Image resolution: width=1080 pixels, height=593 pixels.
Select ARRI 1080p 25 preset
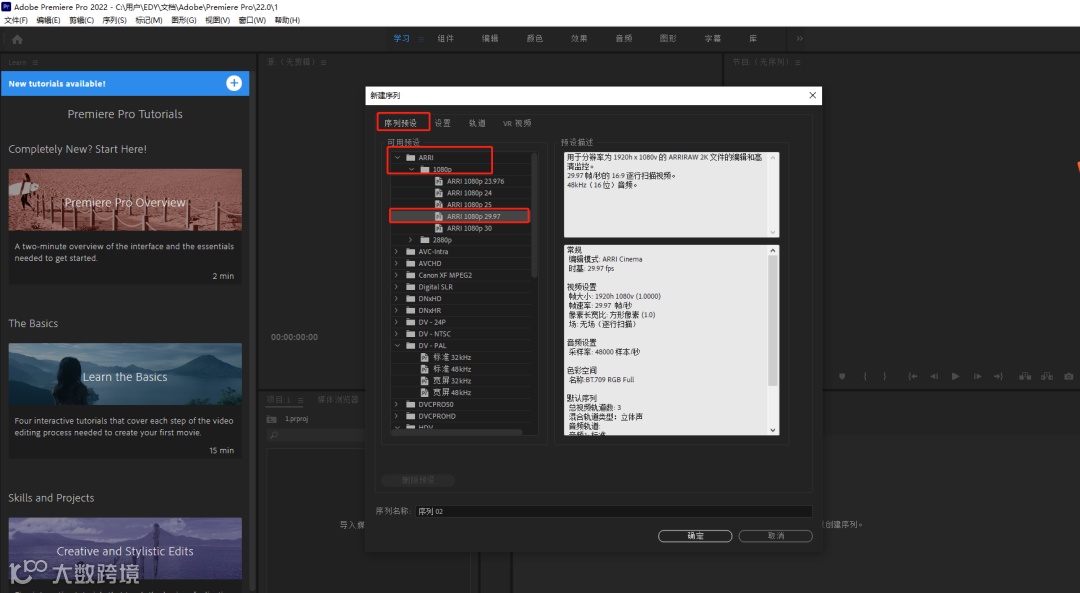point(468,205)
